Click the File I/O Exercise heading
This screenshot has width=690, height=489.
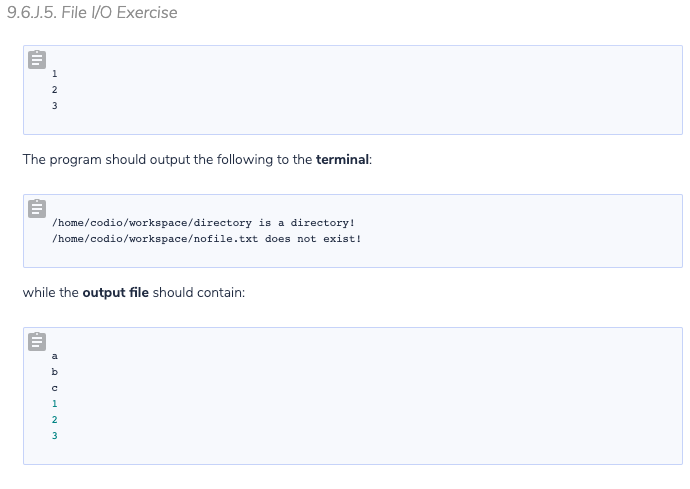click(92, 12)
